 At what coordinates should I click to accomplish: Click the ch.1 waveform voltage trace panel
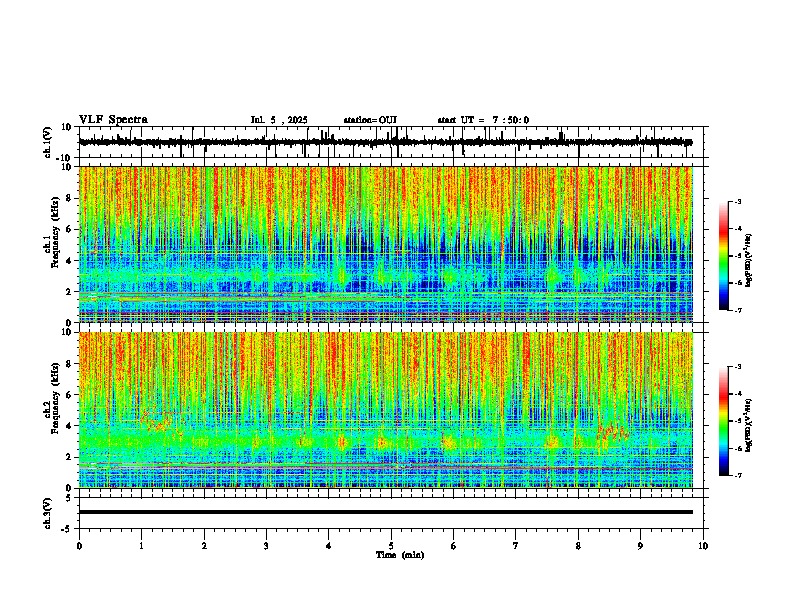[391, 142]
